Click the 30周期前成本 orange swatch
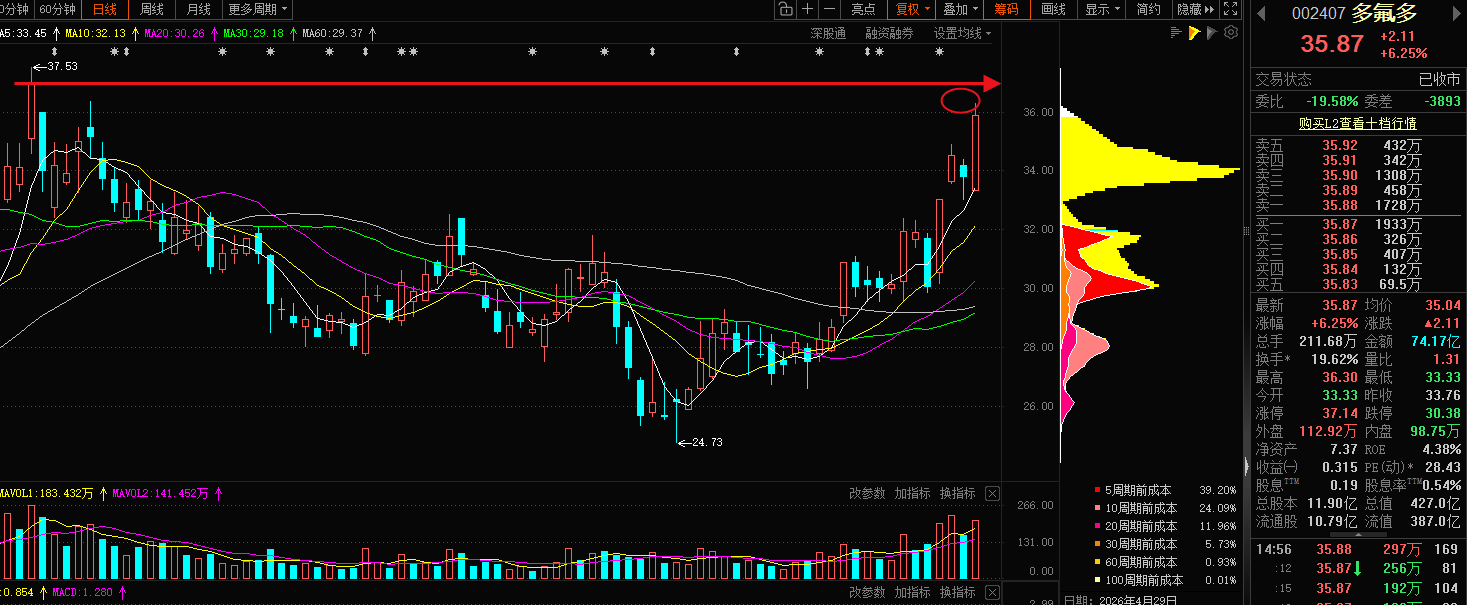The width and height of the screenshot is (1467, 605). (x=1097, y=544)
